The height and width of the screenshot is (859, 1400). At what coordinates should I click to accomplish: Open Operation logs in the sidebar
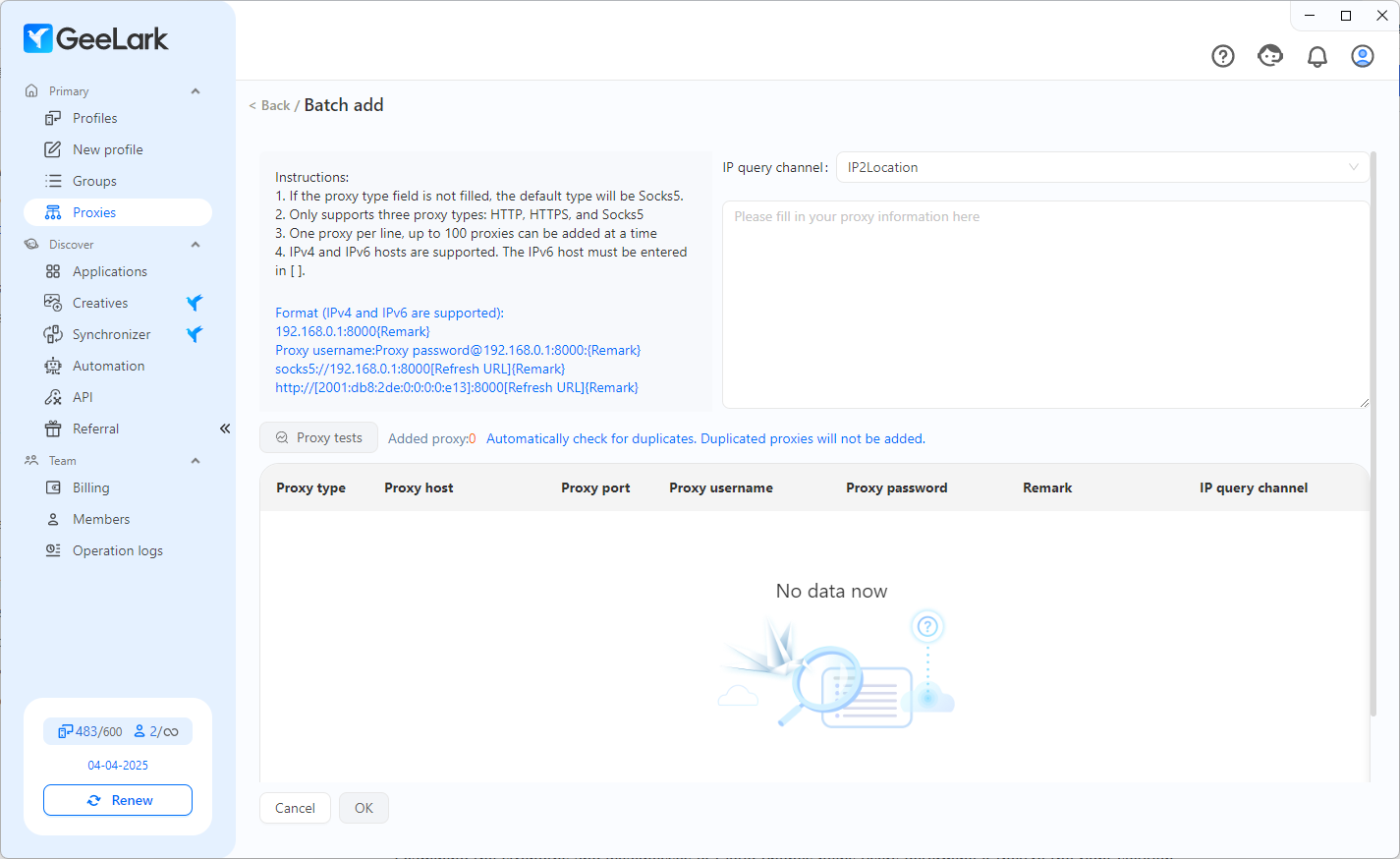tap(118, 550)
